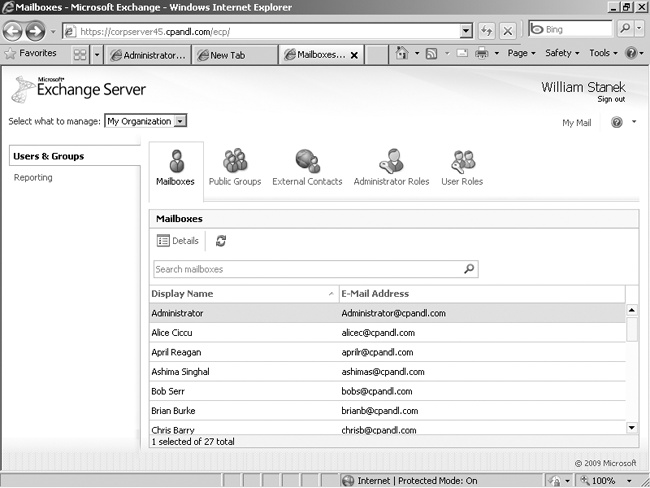
Task: Switch to the New Tab browser tab
Action: pyautogui.click(x=234, y=55)
